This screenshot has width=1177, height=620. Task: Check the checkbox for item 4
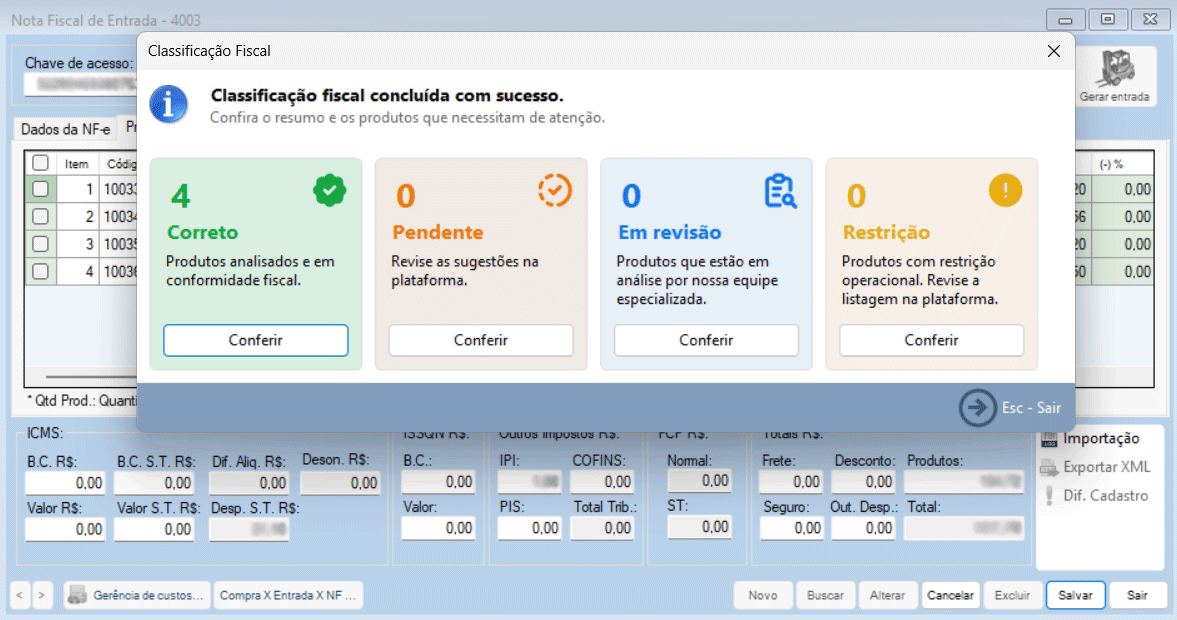41,272
